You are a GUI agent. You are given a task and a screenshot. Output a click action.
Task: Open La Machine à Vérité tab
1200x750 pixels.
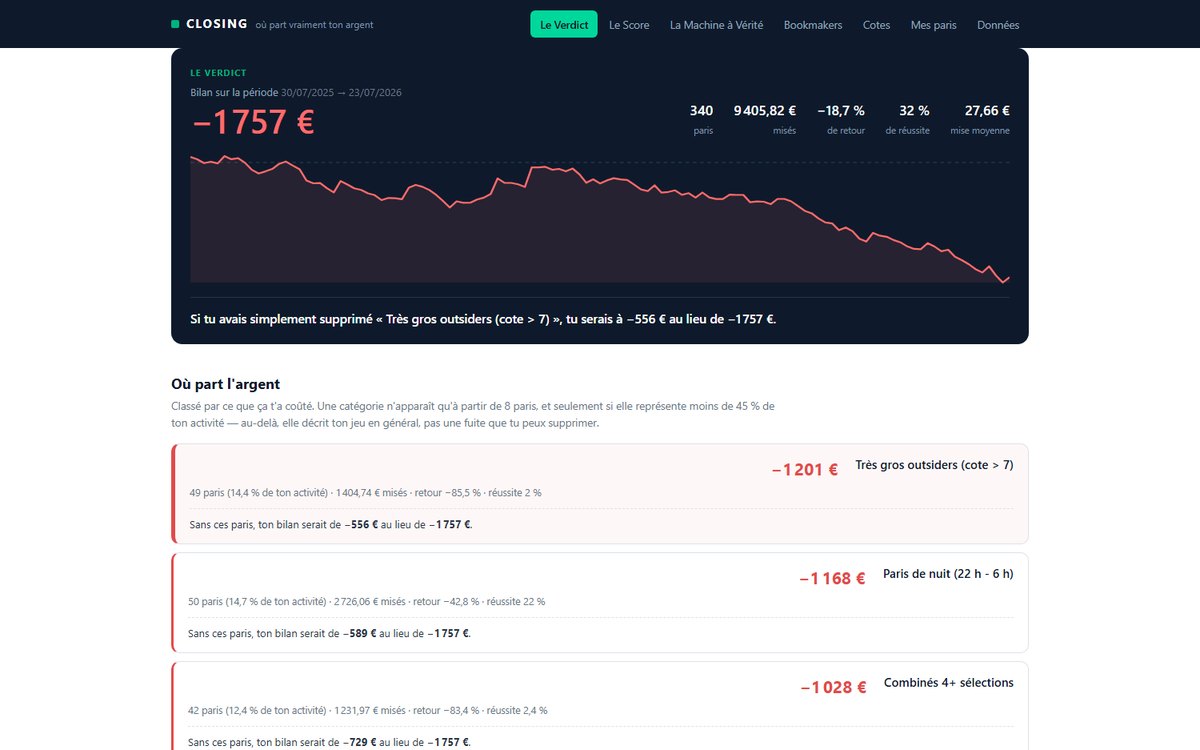pos(717,25)
